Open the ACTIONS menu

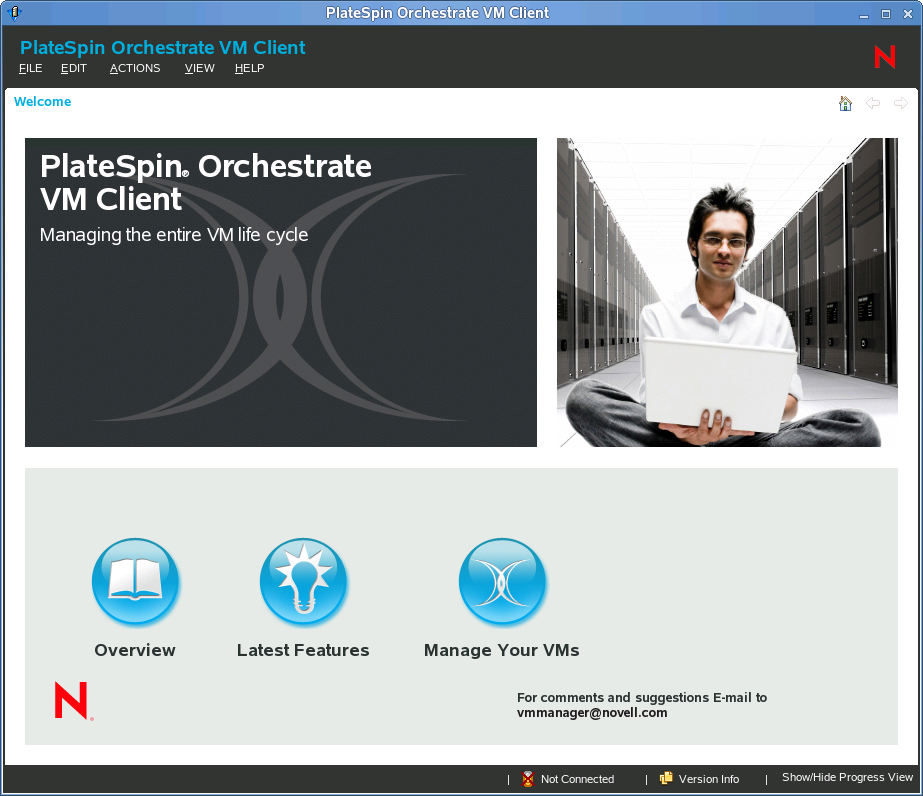pyautogui.click(x=135, y=68)
